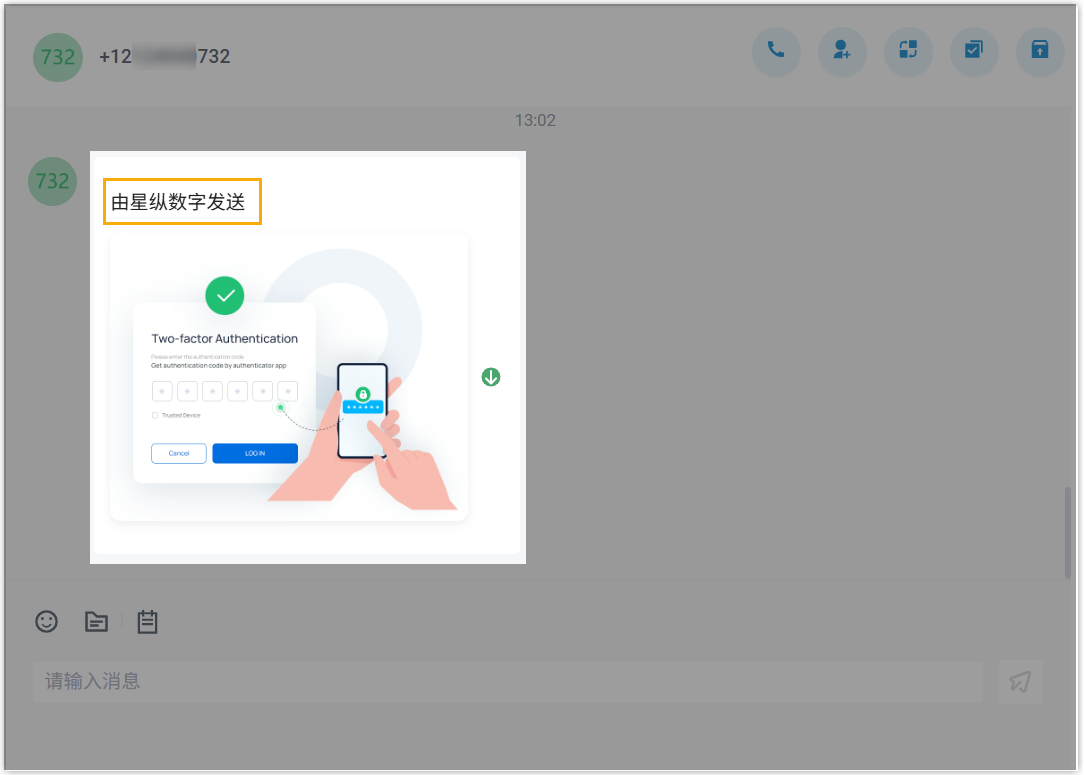Click the double checkbox icon in header
Viewport: 1084px width, 775px height.
tap(974, 51)
